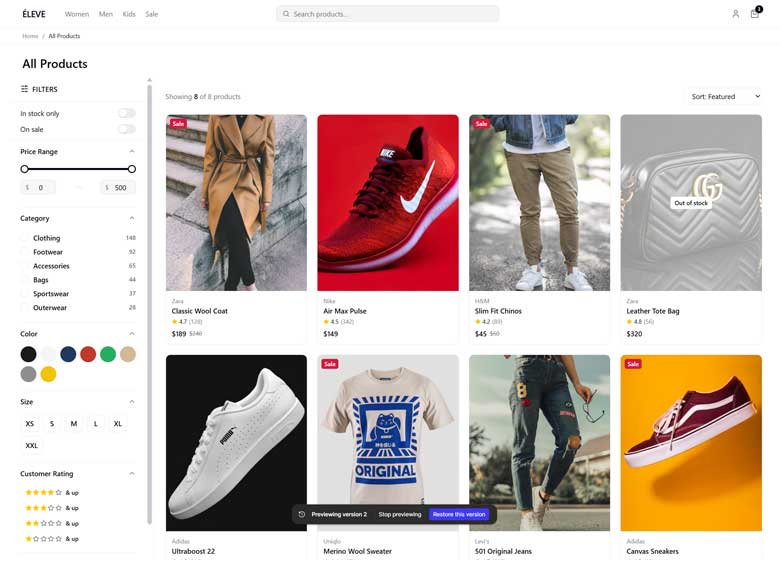Pick the navy blue color swatch

[x=68, y=354]
